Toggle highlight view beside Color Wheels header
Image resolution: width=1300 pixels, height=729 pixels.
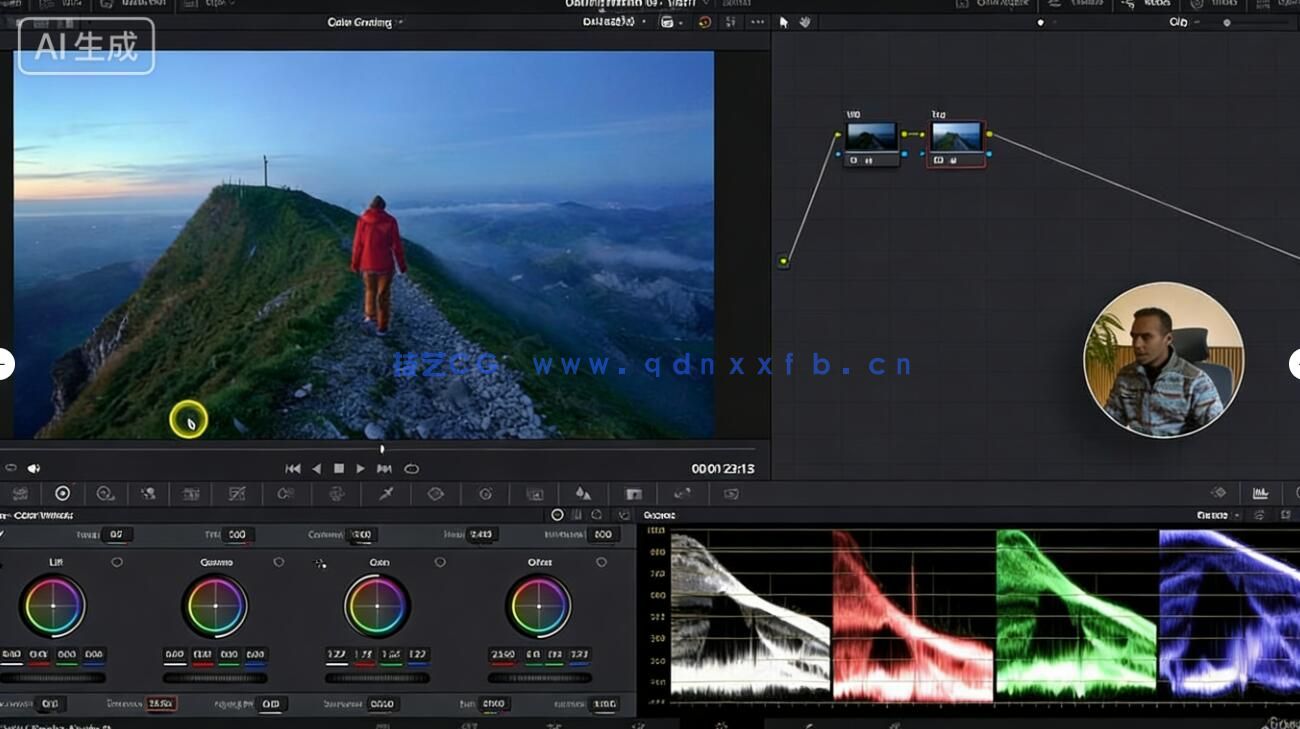558,515
